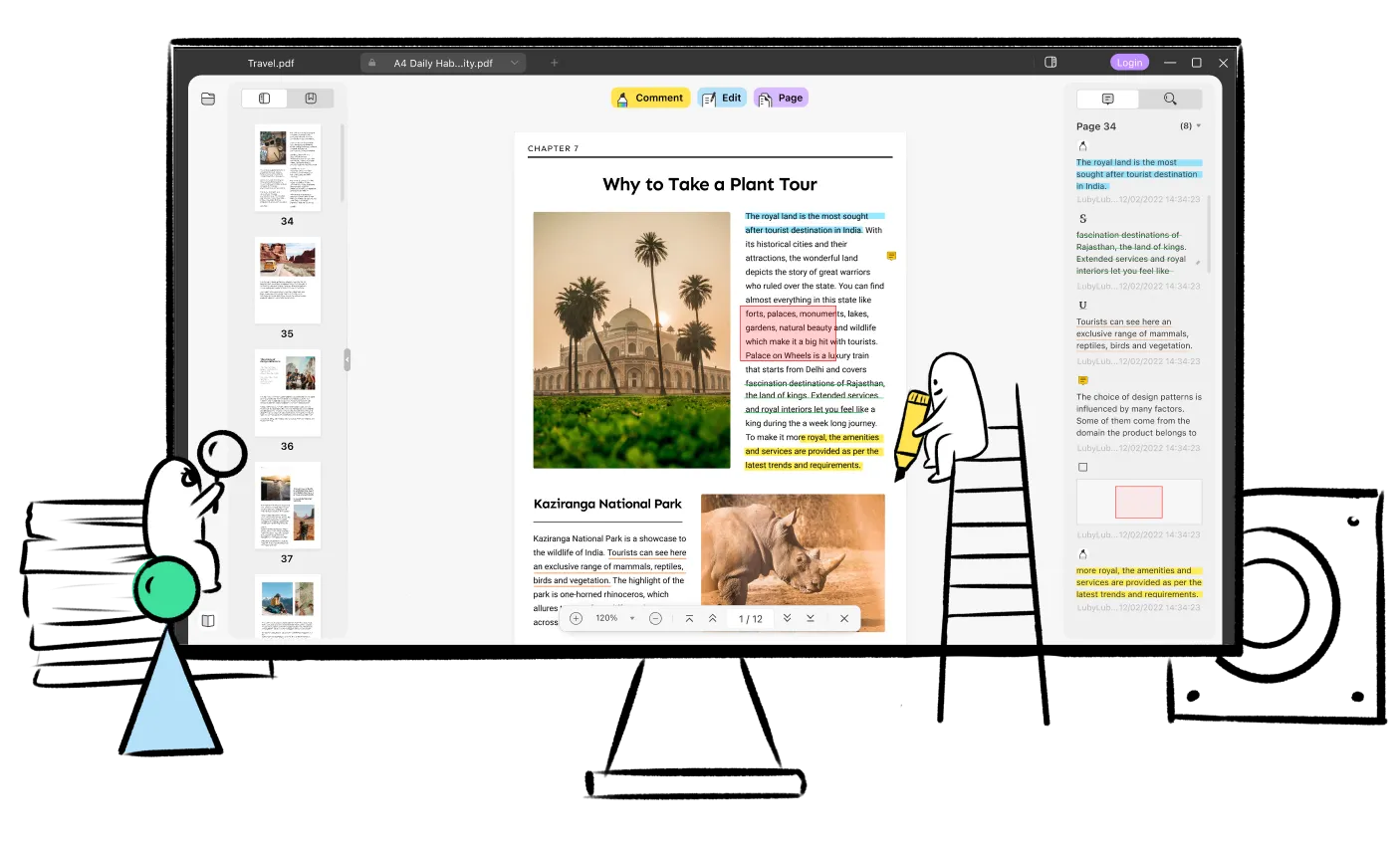Select the Humayun's Tomb photo in the page
Image resolution: width=1400 pixels, height=843 pixels.
[x=631, y=340]
